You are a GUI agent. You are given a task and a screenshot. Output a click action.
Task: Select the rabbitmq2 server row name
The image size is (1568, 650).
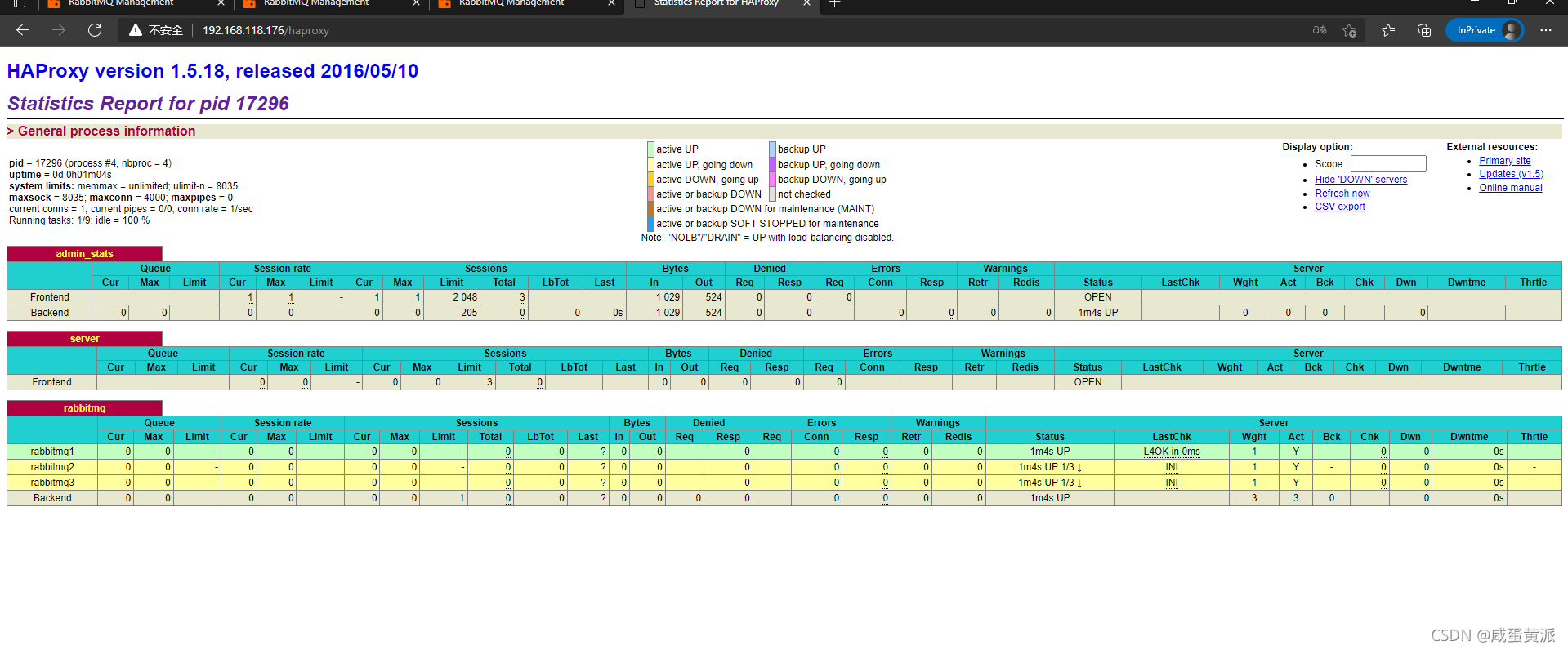(x=52, y=467)
